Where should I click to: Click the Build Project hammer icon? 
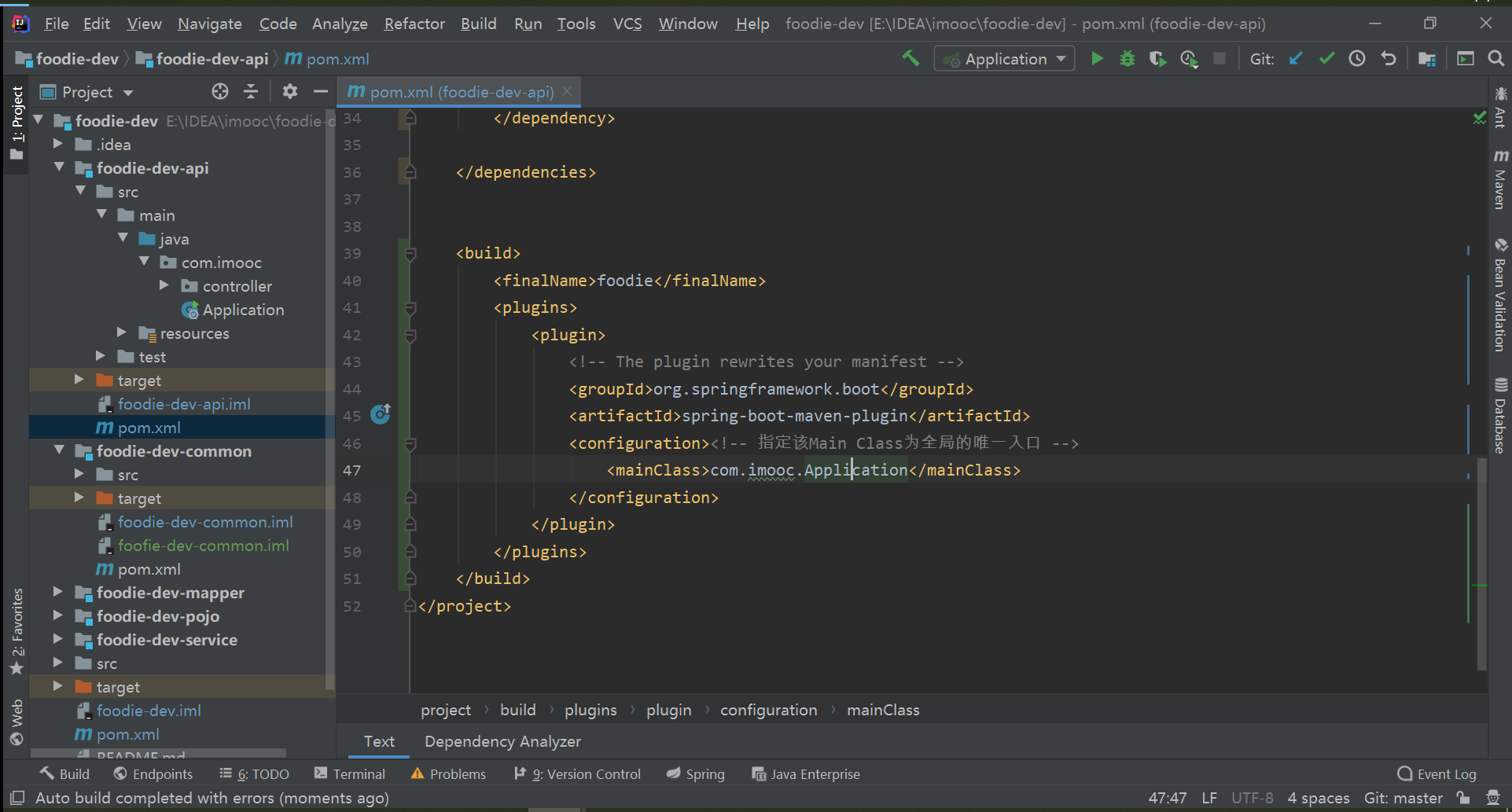(911, 58)
